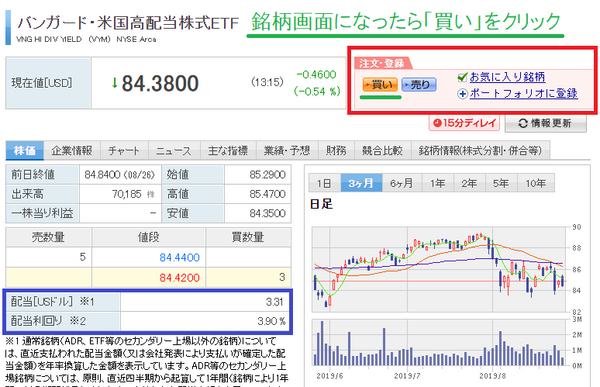The image size is (600, 387).
Task: Click the 高値 value 85.4700
Action: (x=267, y=194)
